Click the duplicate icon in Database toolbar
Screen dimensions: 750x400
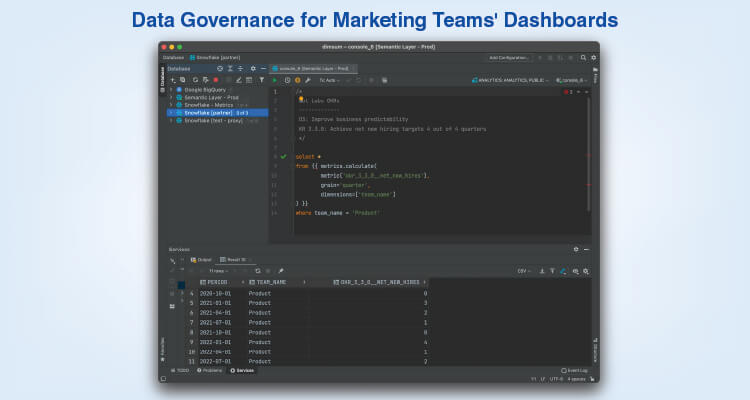point(183,80)
